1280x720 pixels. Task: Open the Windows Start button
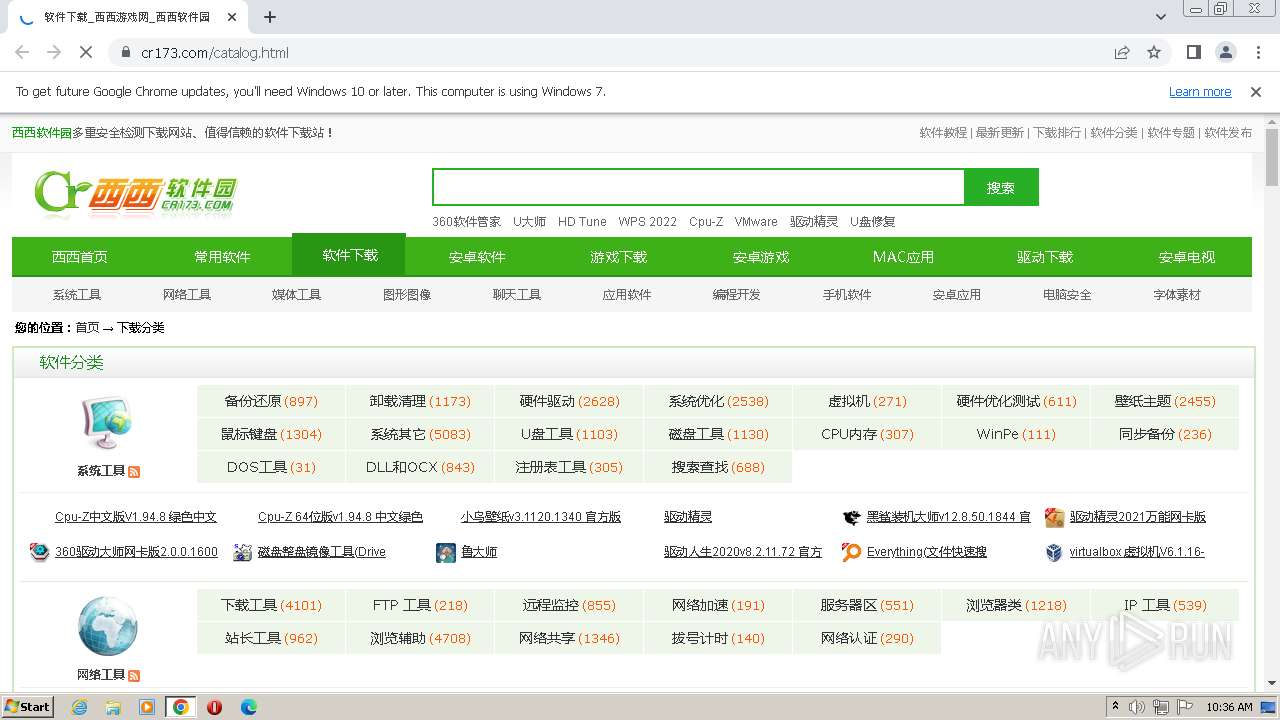click(x=28, y=707)
